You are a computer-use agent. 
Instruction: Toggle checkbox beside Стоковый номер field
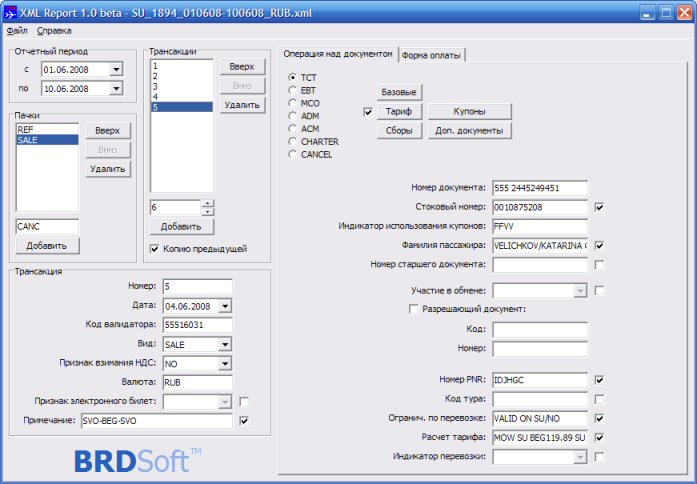click(599, 207)
